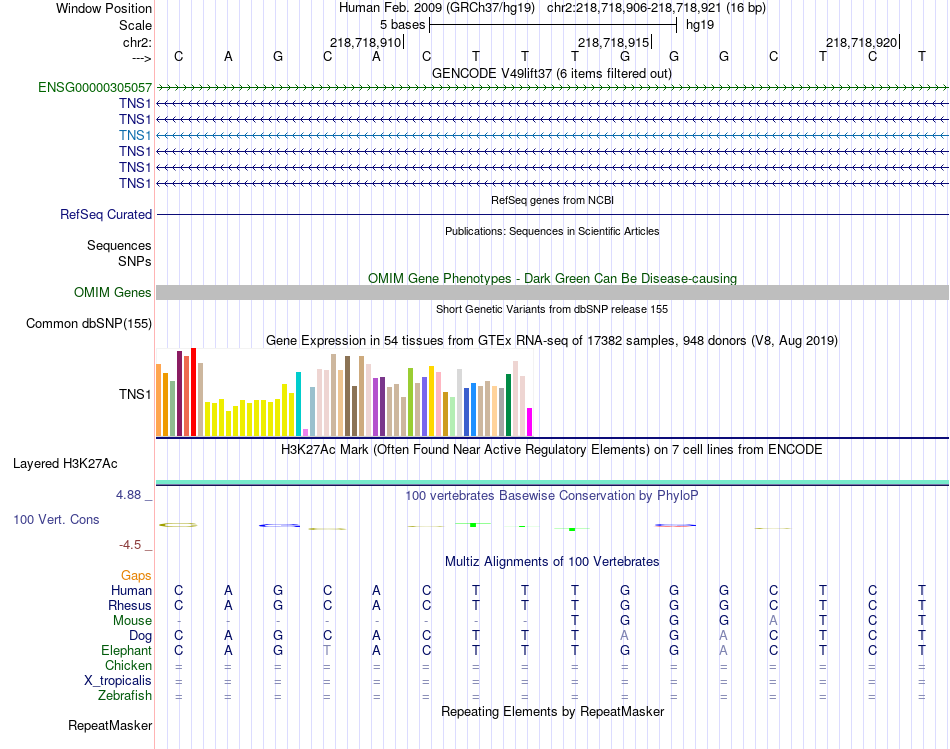
Task: Click 'Short Genetic Variants from dbSNP release 155'
Action: 552,309
